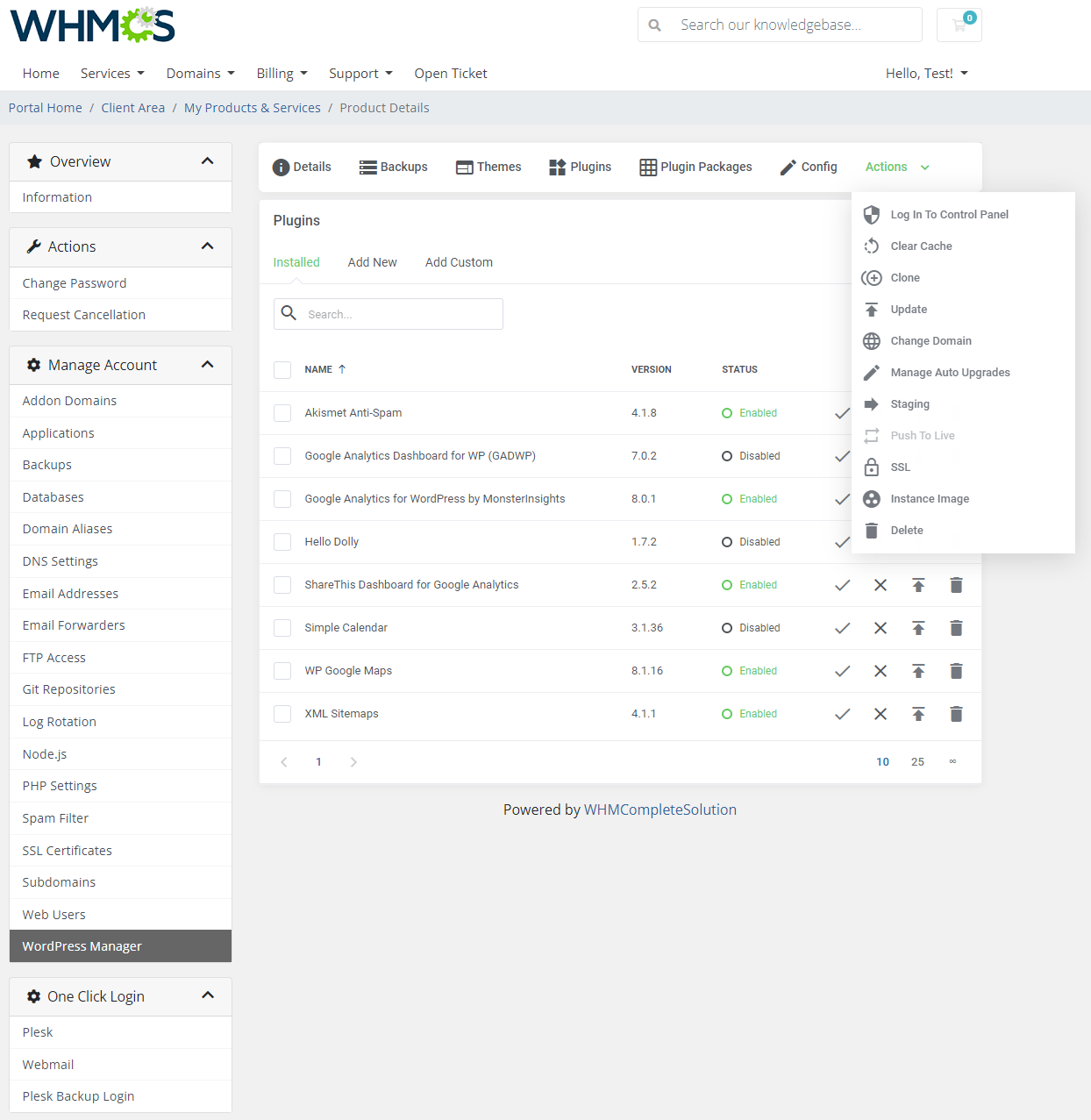Image resolution: width=1091 pixels, height=1120 pixels.
Task: Sort plugins by NAME column header
Action: pyautogui.click(x=325, y=370)
